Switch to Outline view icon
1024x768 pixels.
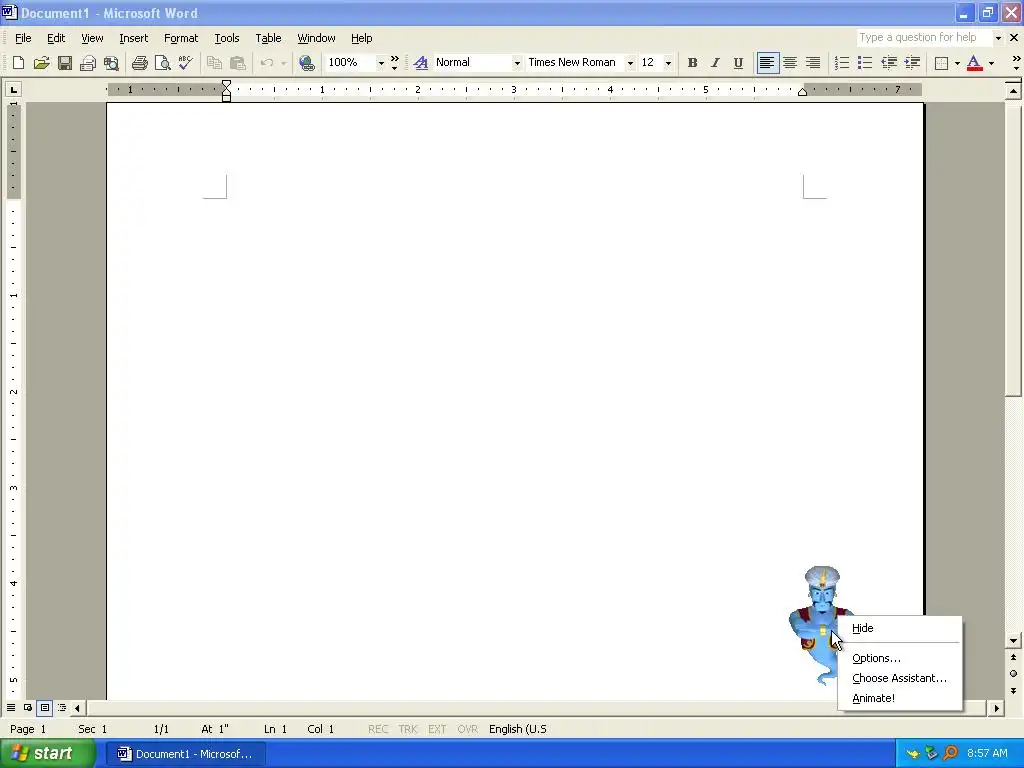click(61, 707)
